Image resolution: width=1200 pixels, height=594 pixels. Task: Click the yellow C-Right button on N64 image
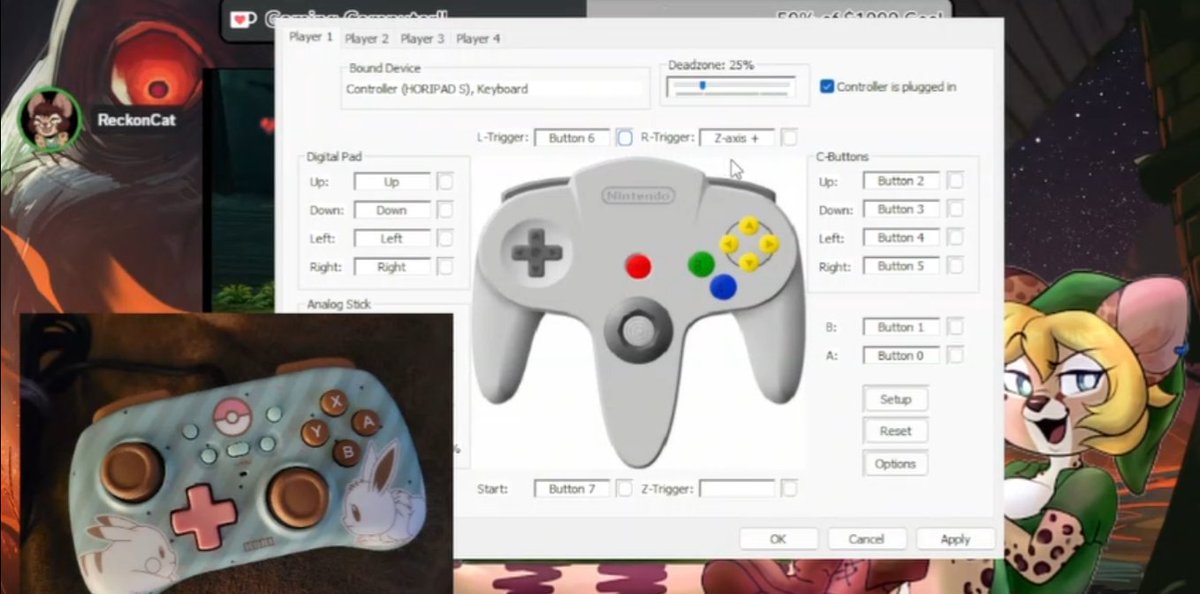pos(768,243)
